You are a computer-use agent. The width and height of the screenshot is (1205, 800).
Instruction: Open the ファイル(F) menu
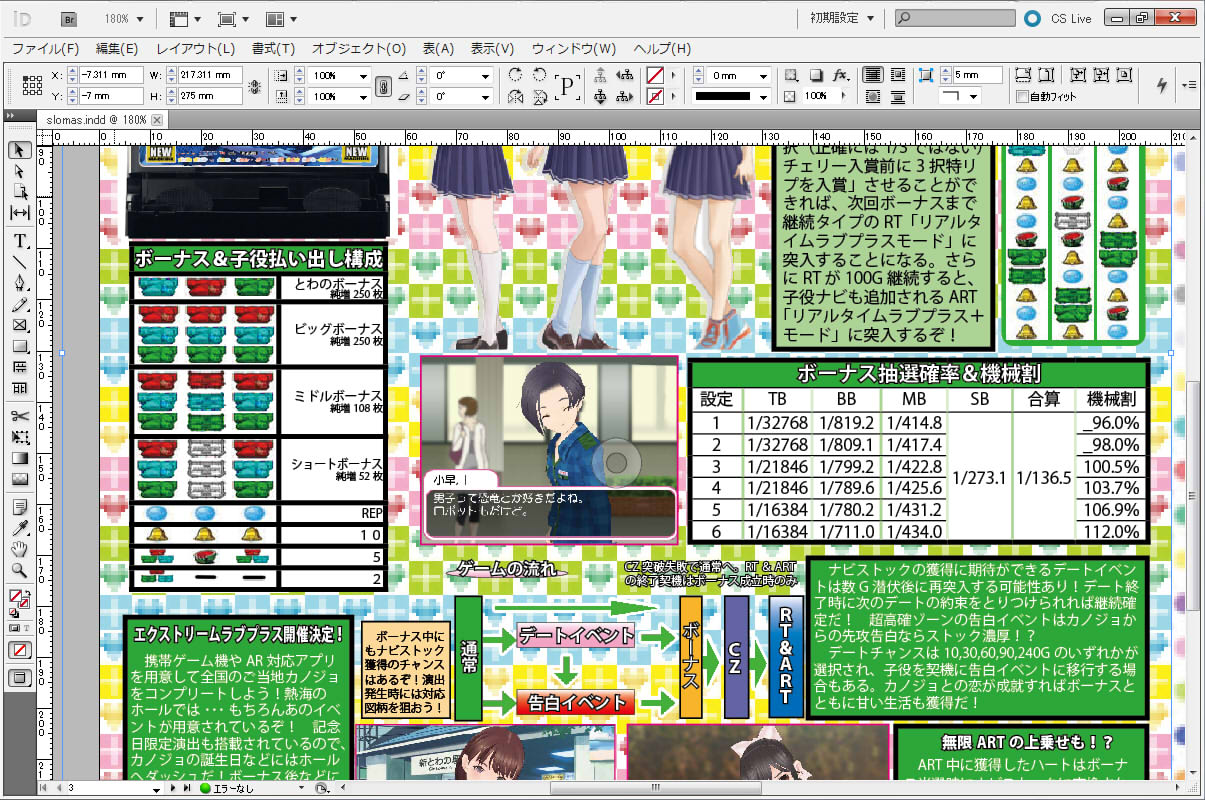tap(45, 48)
